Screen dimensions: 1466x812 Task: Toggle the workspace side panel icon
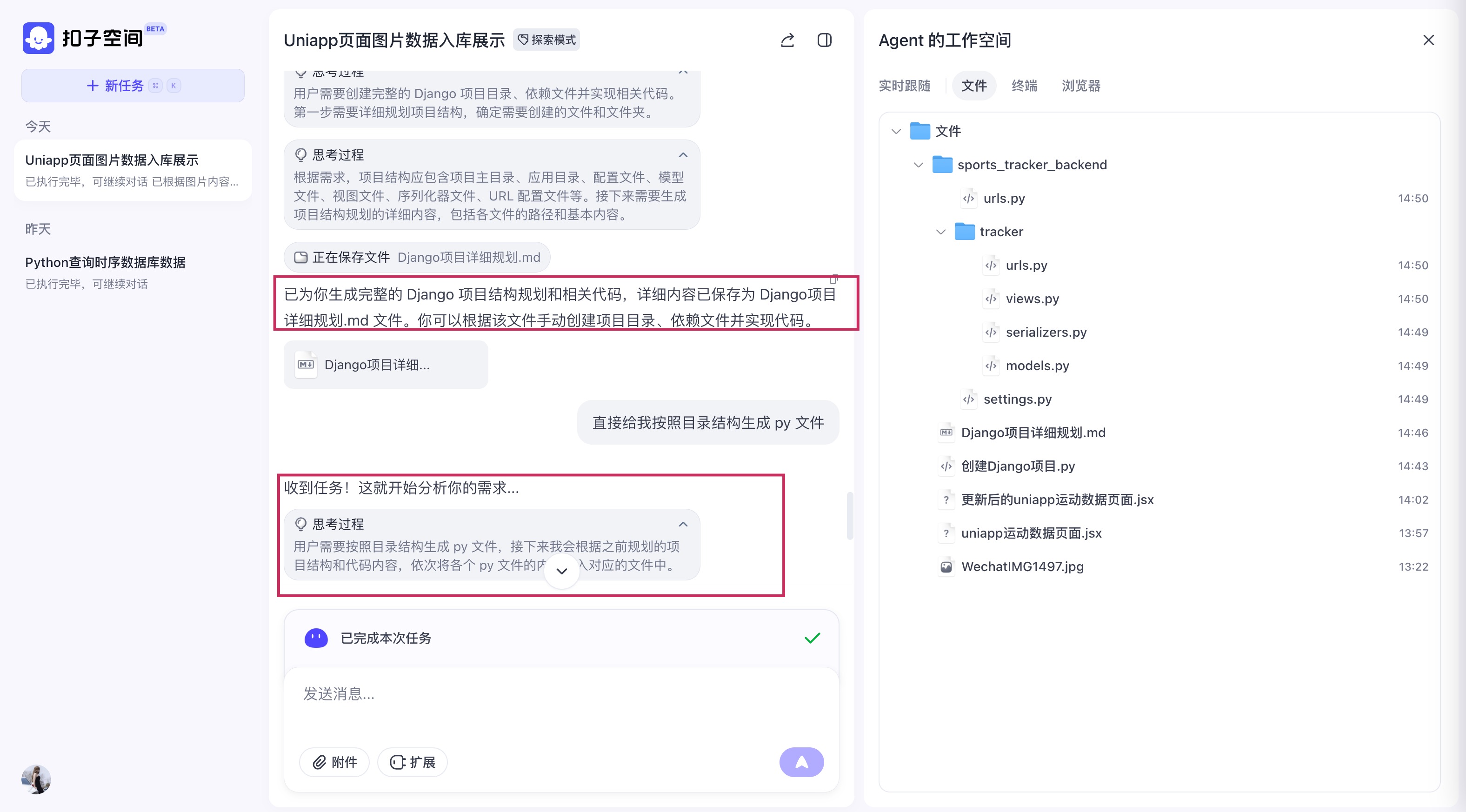[824, 40]
